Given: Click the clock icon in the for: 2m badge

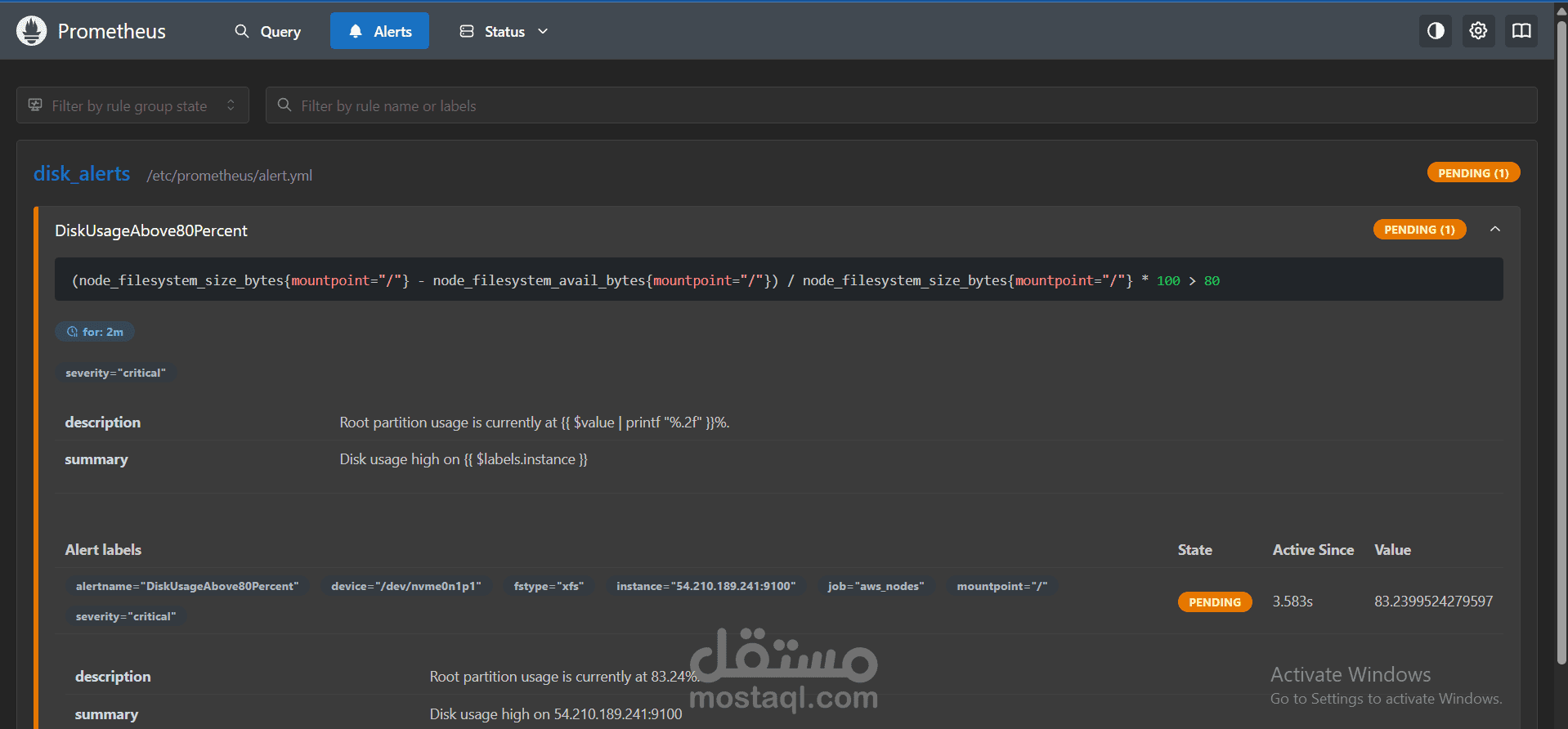Looking at the screenshot, I should point(72,332).
